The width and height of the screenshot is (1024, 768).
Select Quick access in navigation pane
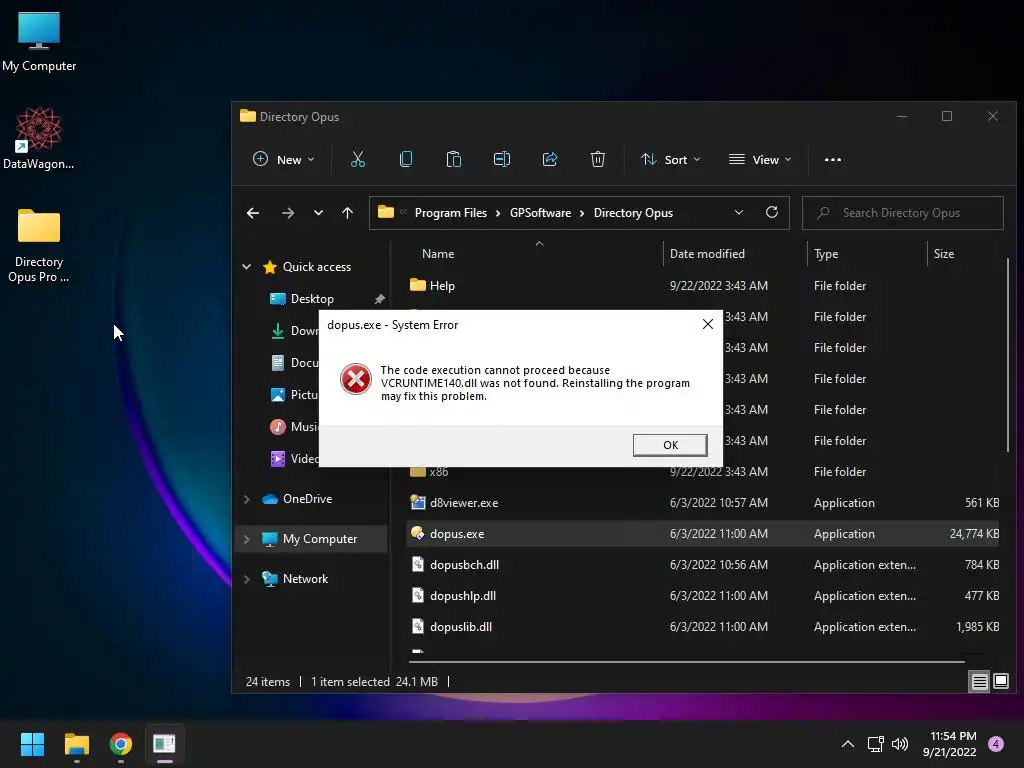[x=317, y=266]
